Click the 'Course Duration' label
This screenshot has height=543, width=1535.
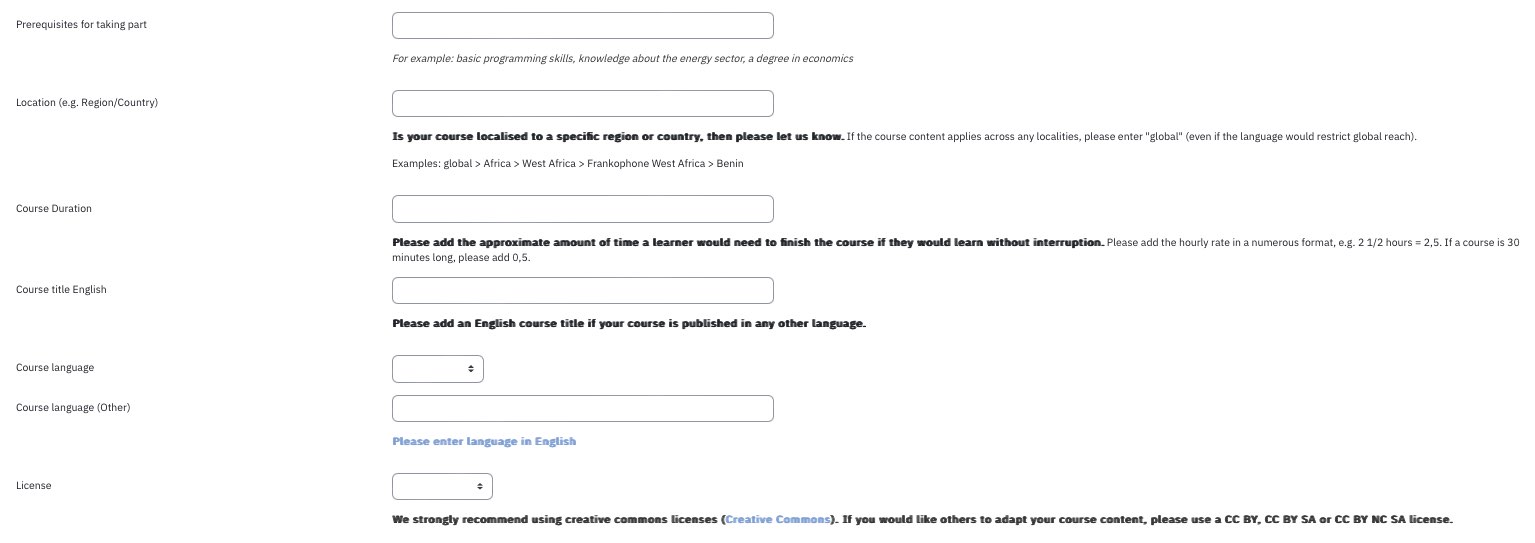[54, 208]
